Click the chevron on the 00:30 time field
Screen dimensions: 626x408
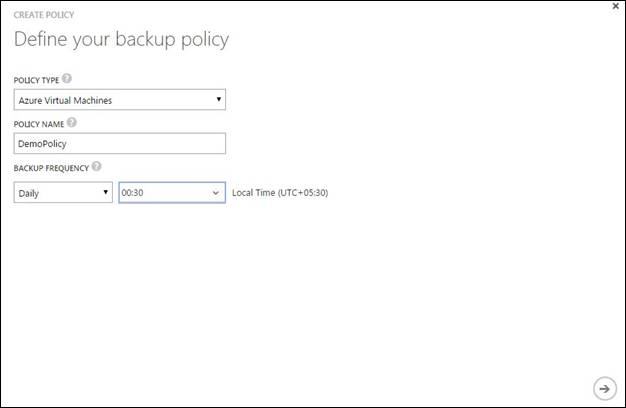(216, 193)
